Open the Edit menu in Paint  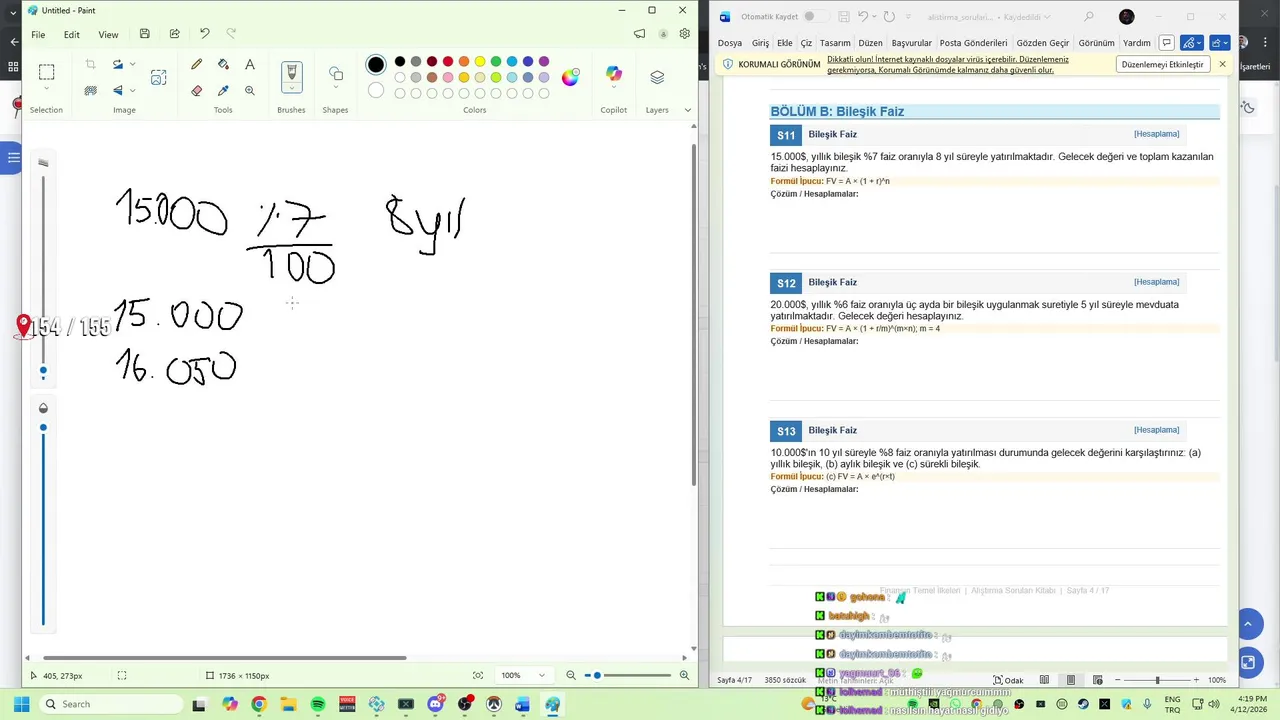pyautogui.click(x=72, y=34)
